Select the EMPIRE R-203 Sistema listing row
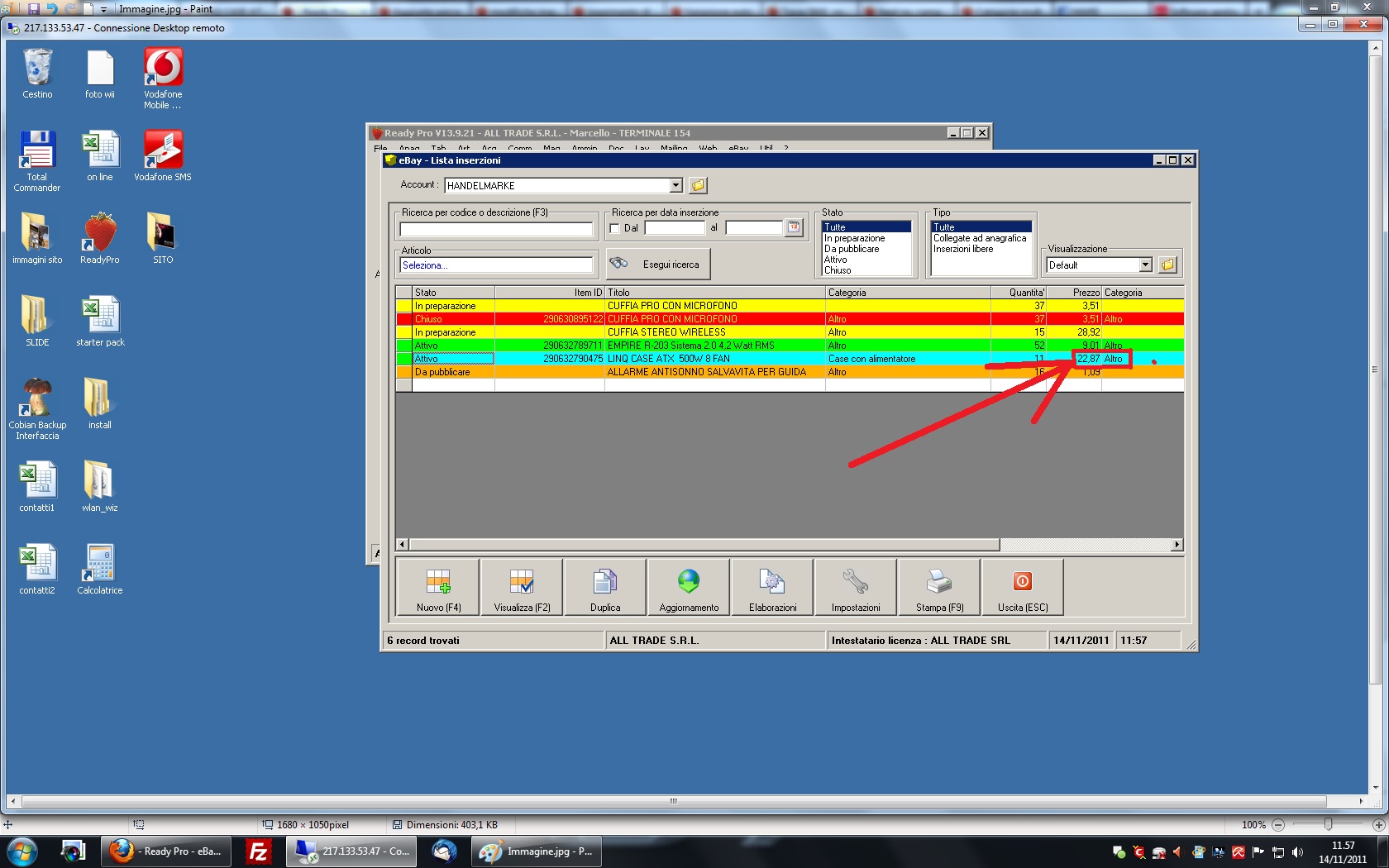This screenshot has width=1389, height=868. coord(790,346)
